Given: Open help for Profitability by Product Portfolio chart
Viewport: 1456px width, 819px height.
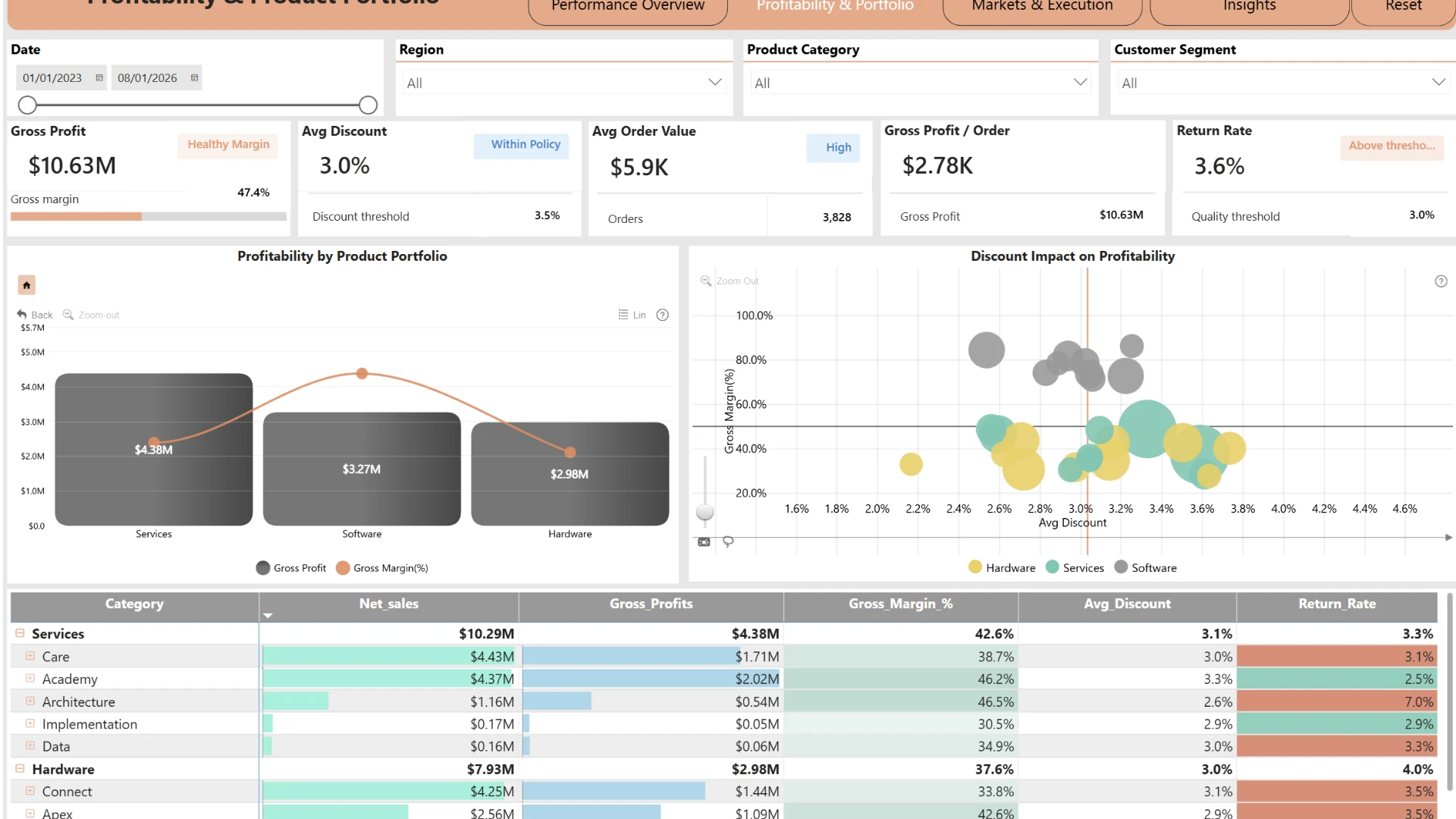Looking at the screenshot, I should tap(663, 315).
